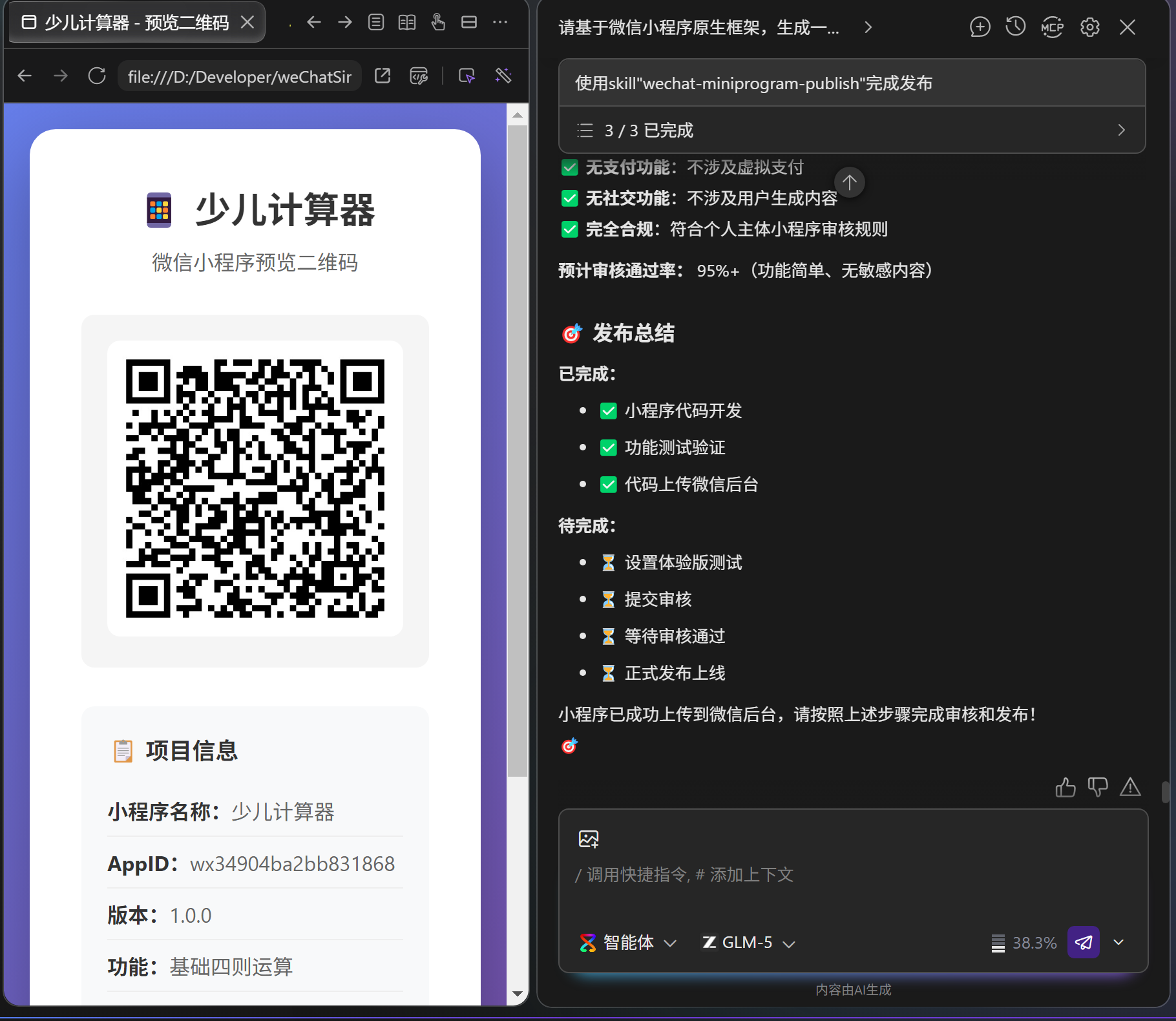Click the 代码上传微信后台 checkbox

coord(609,485)
